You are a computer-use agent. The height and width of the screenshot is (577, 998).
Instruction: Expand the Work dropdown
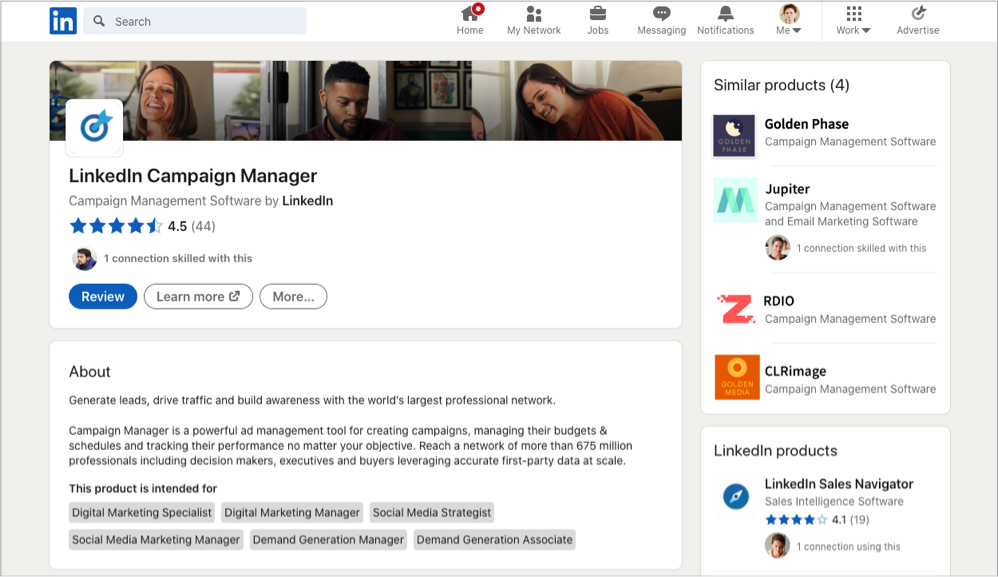[851, 20]
